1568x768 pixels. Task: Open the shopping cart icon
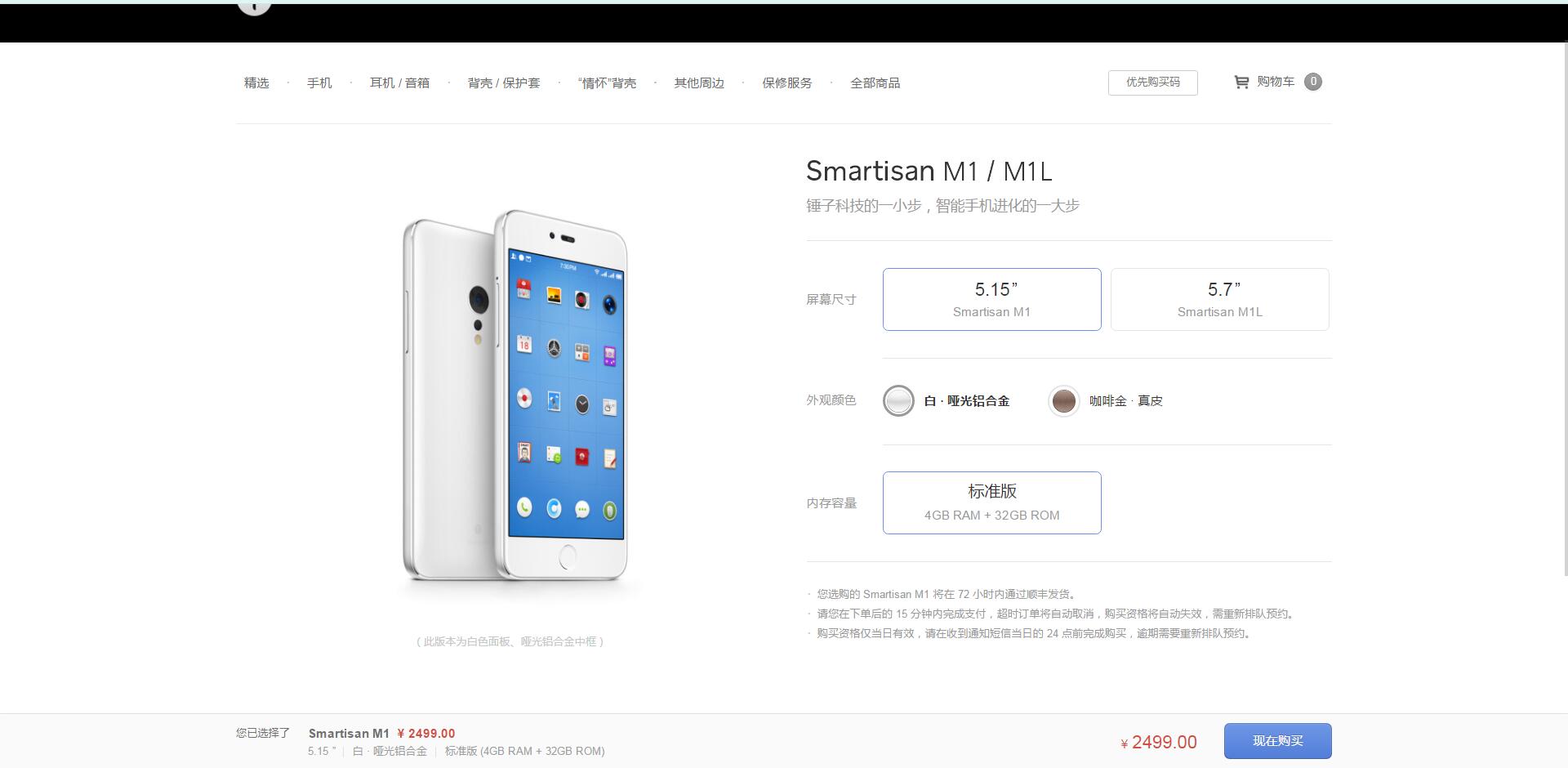coord(1241,82)
